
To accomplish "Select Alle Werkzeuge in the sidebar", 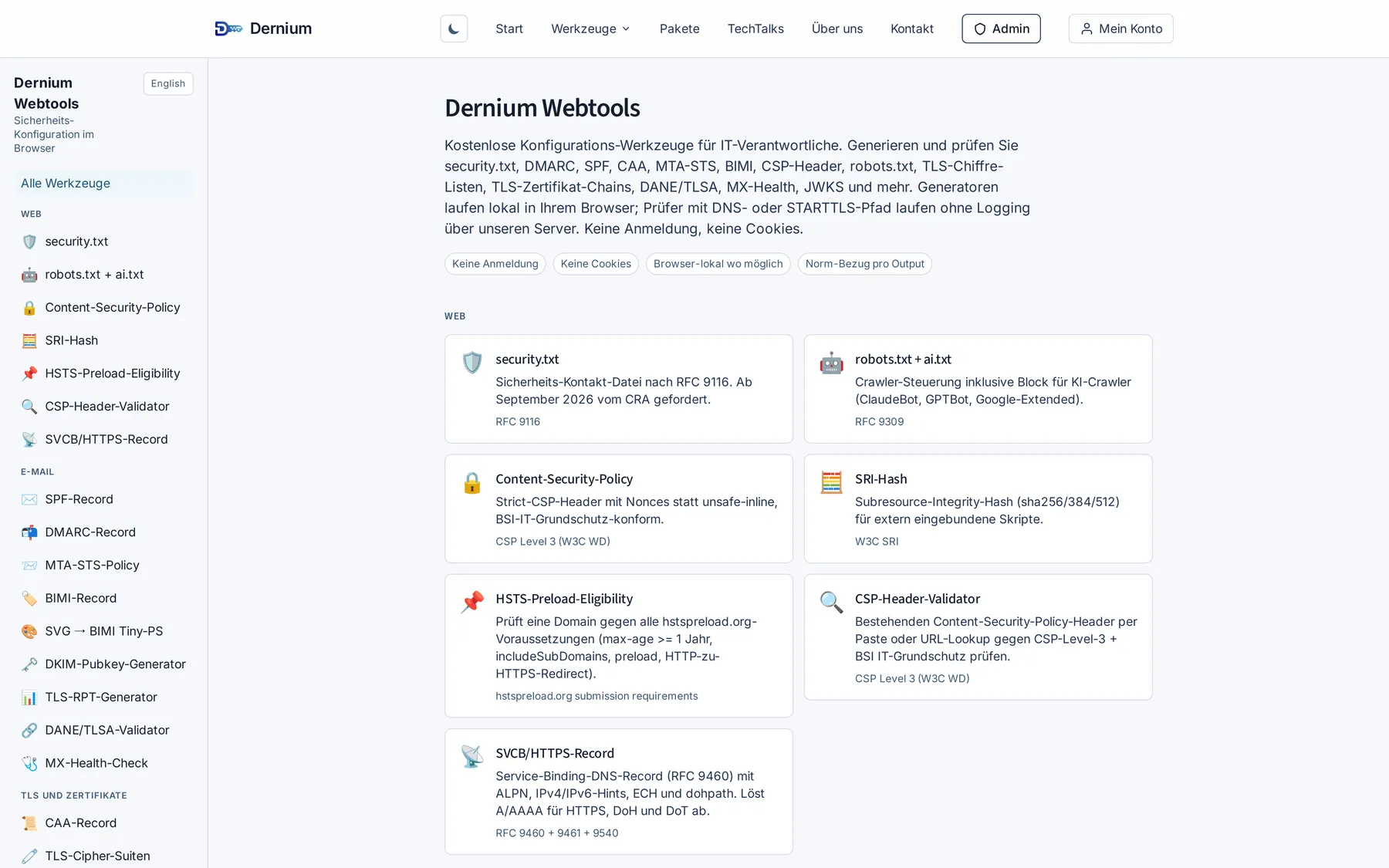I will point(103,183).
